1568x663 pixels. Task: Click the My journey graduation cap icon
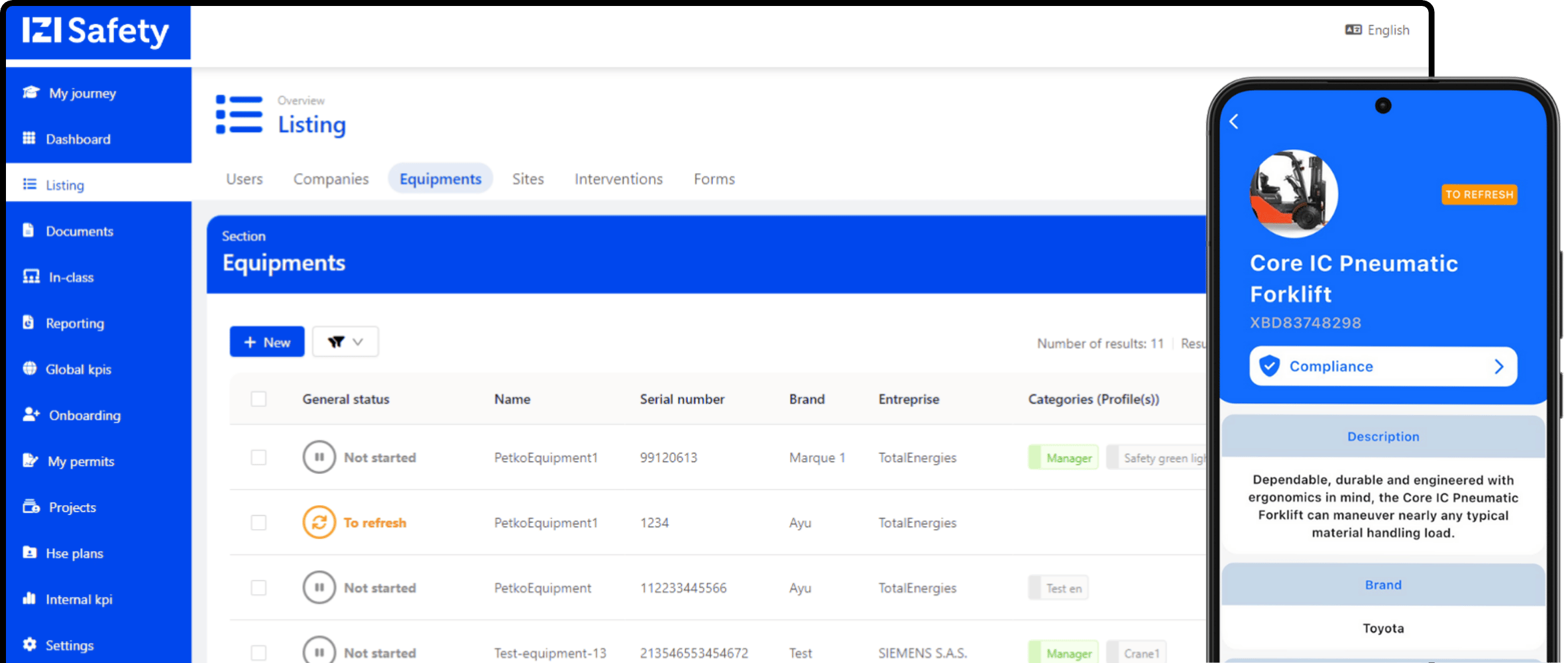(30, 93)
